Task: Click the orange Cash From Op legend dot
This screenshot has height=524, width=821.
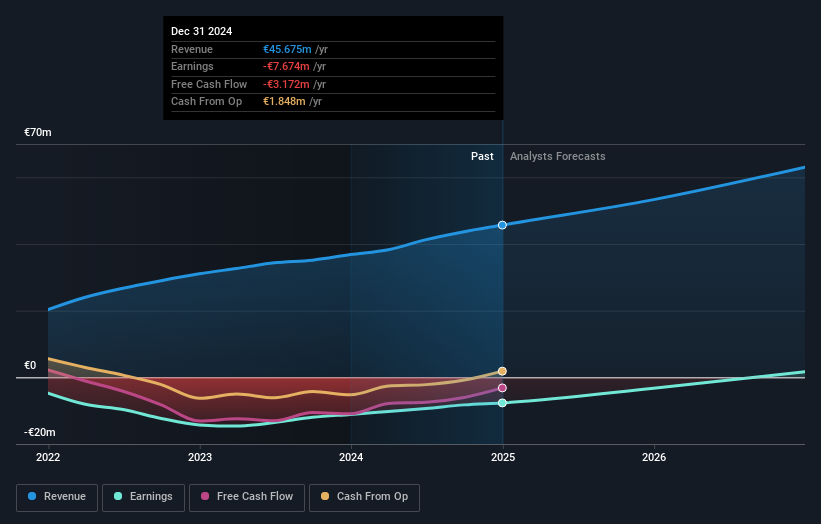Action: (x=325, y=496)
